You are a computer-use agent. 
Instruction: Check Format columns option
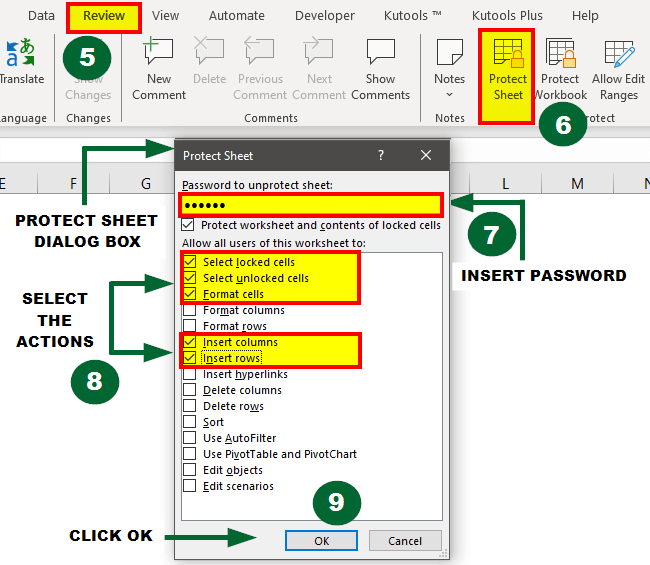(190, 310)
